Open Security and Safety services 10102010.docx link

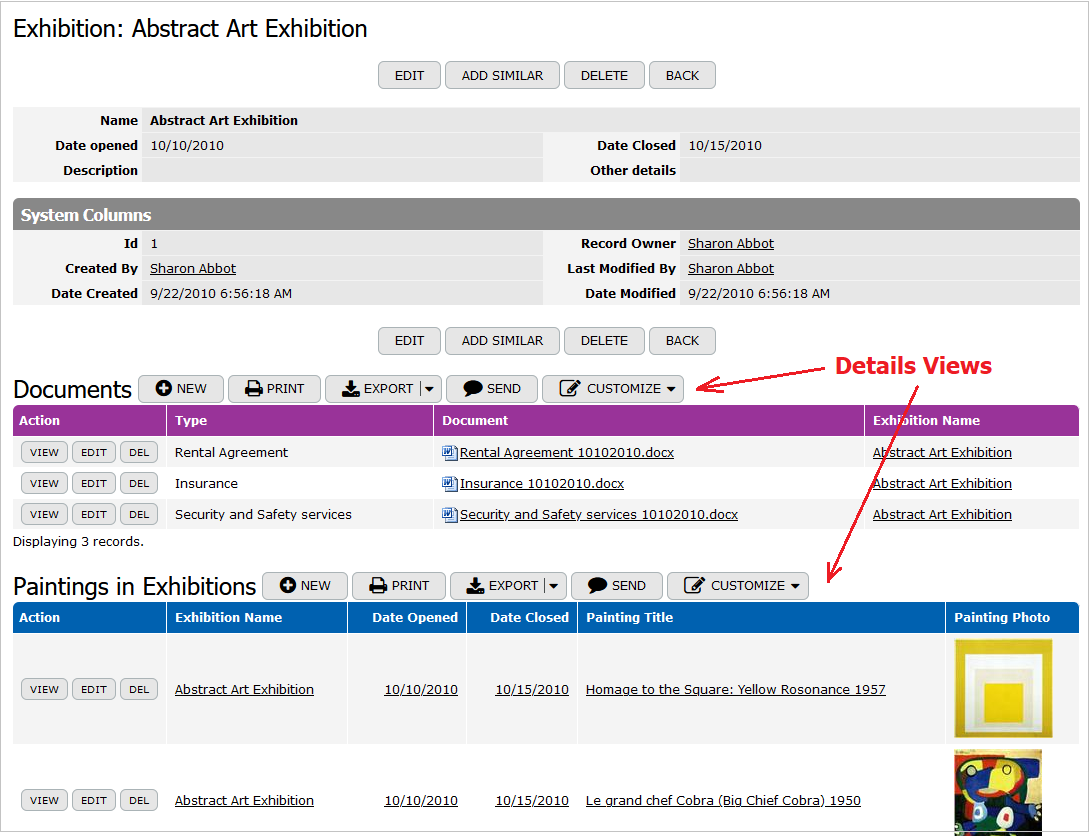point(599,515)
